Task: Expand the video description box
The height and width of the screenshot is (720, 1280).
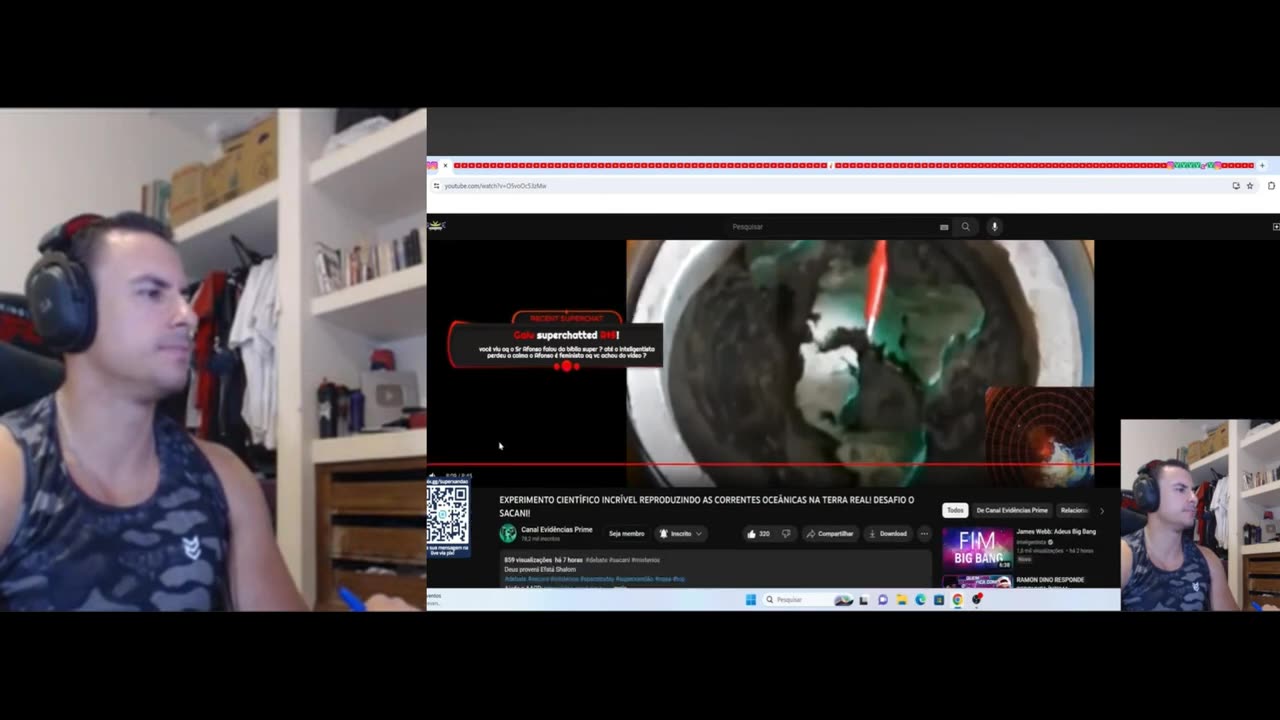Action: point(715,570)
